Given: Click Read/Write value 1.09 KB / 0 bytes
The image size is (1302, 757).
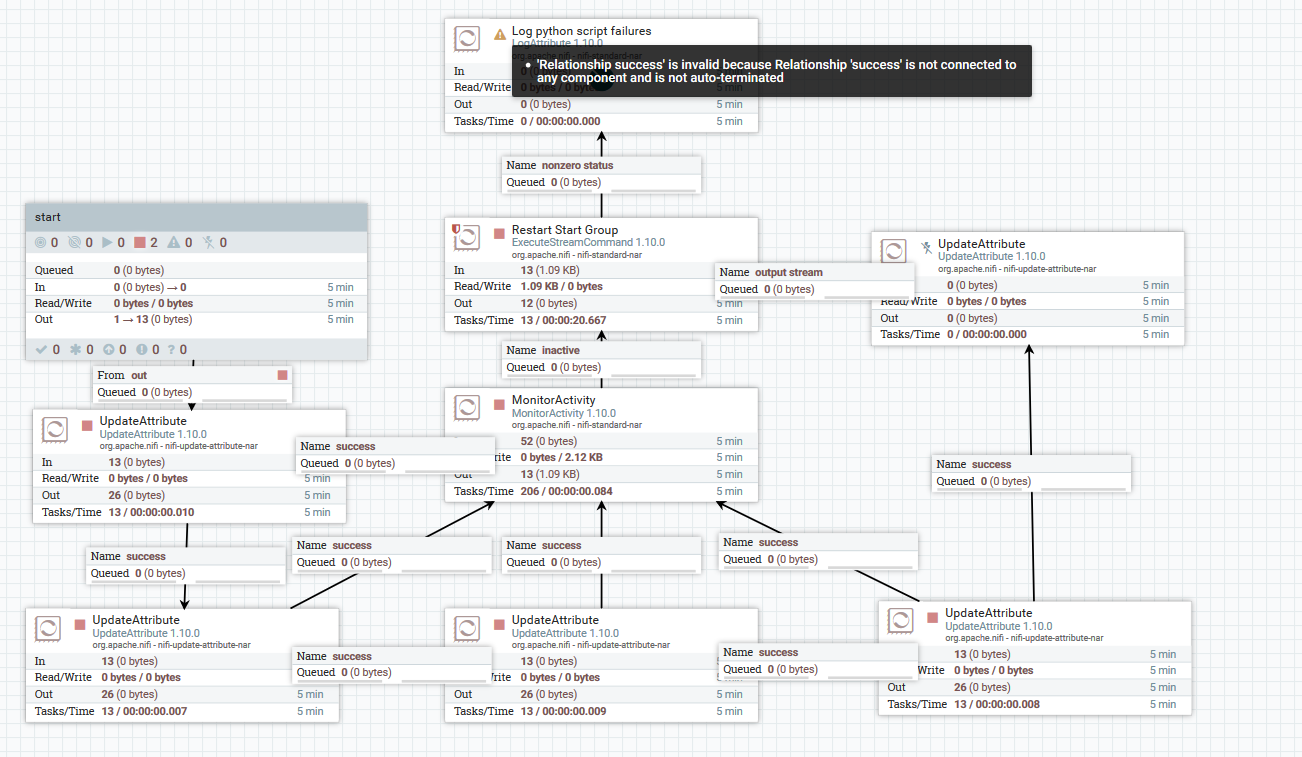Looking at the screenshot, I should point(562,286).
